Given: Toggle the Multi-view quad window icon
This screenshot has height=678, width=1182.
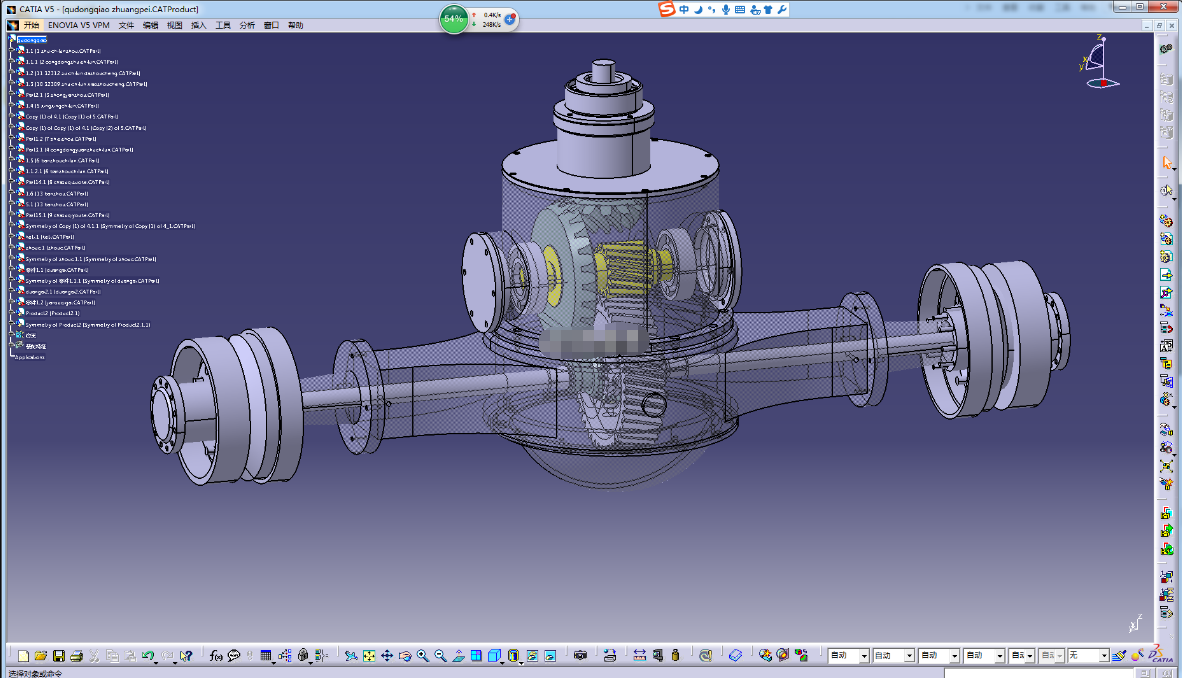Looking at the screenshot, I should click(476, 655).
